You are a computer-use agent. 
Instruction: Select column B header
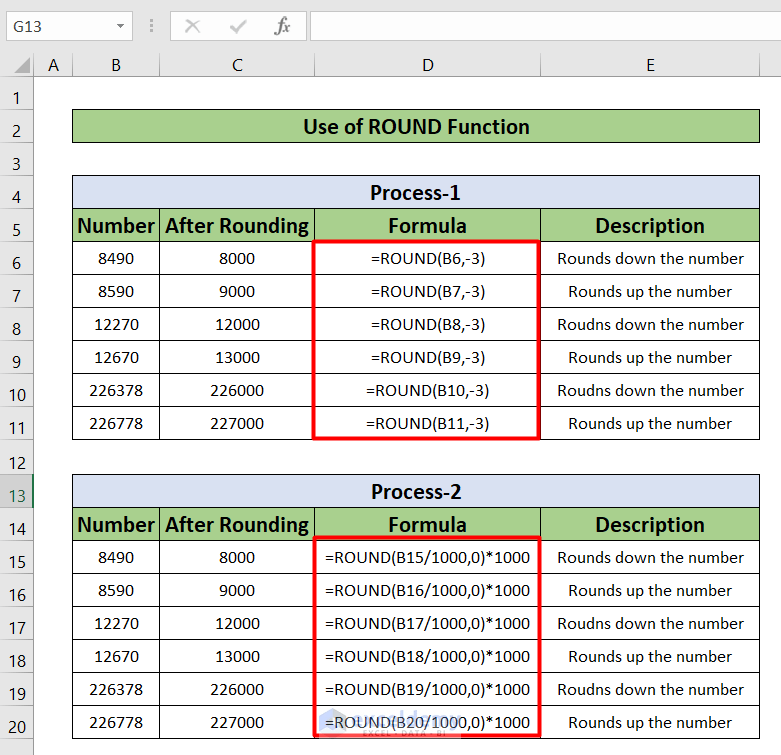[116, 65]
